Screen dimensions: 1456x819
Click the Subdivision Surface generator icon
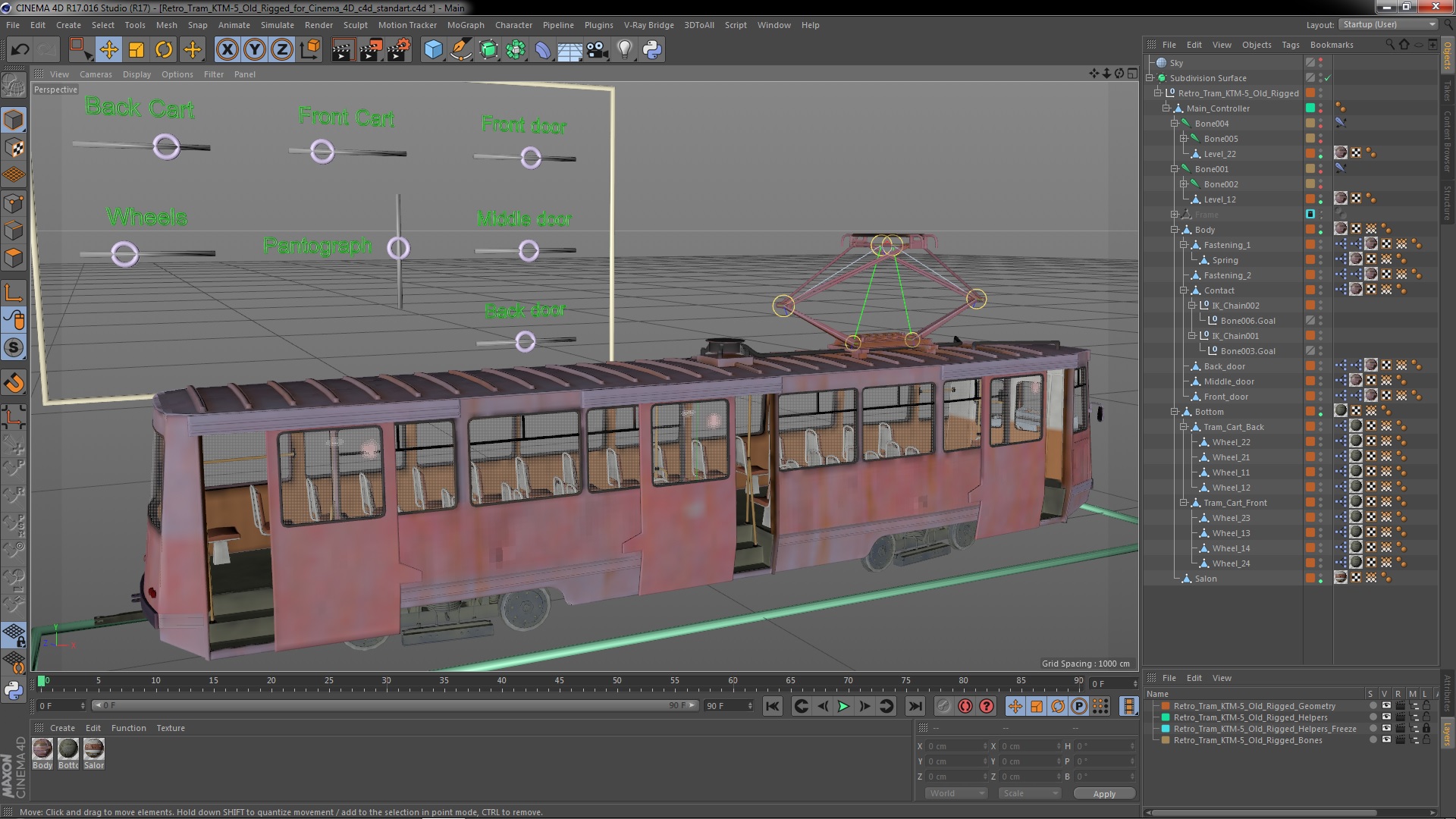coord(488,50)
